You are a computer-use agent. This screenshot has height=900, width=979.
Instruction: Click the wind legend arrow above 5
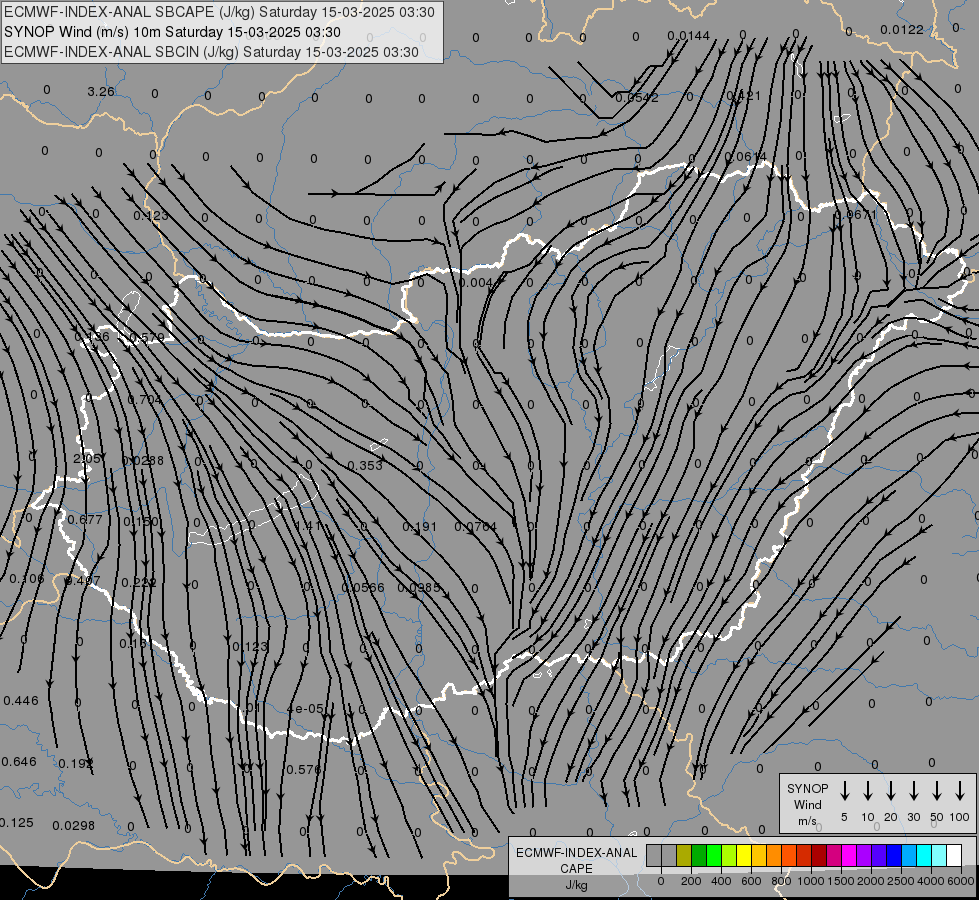[844, 791]
